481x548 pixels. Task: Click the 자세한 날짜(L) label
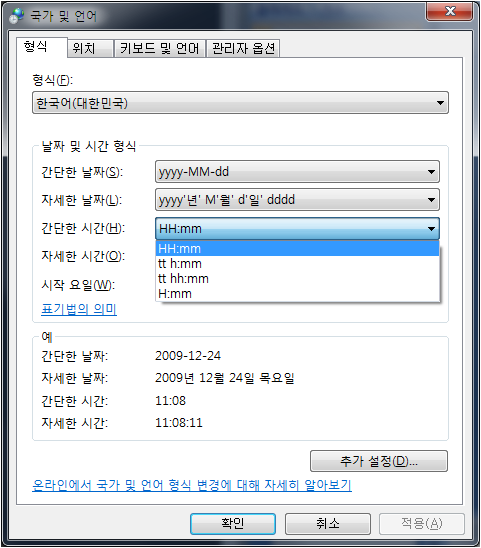coord(81,200)
